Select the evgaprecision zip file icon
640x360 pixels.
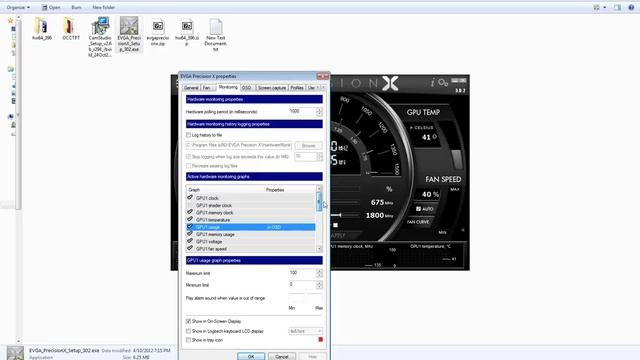click(x=158, y=27)
